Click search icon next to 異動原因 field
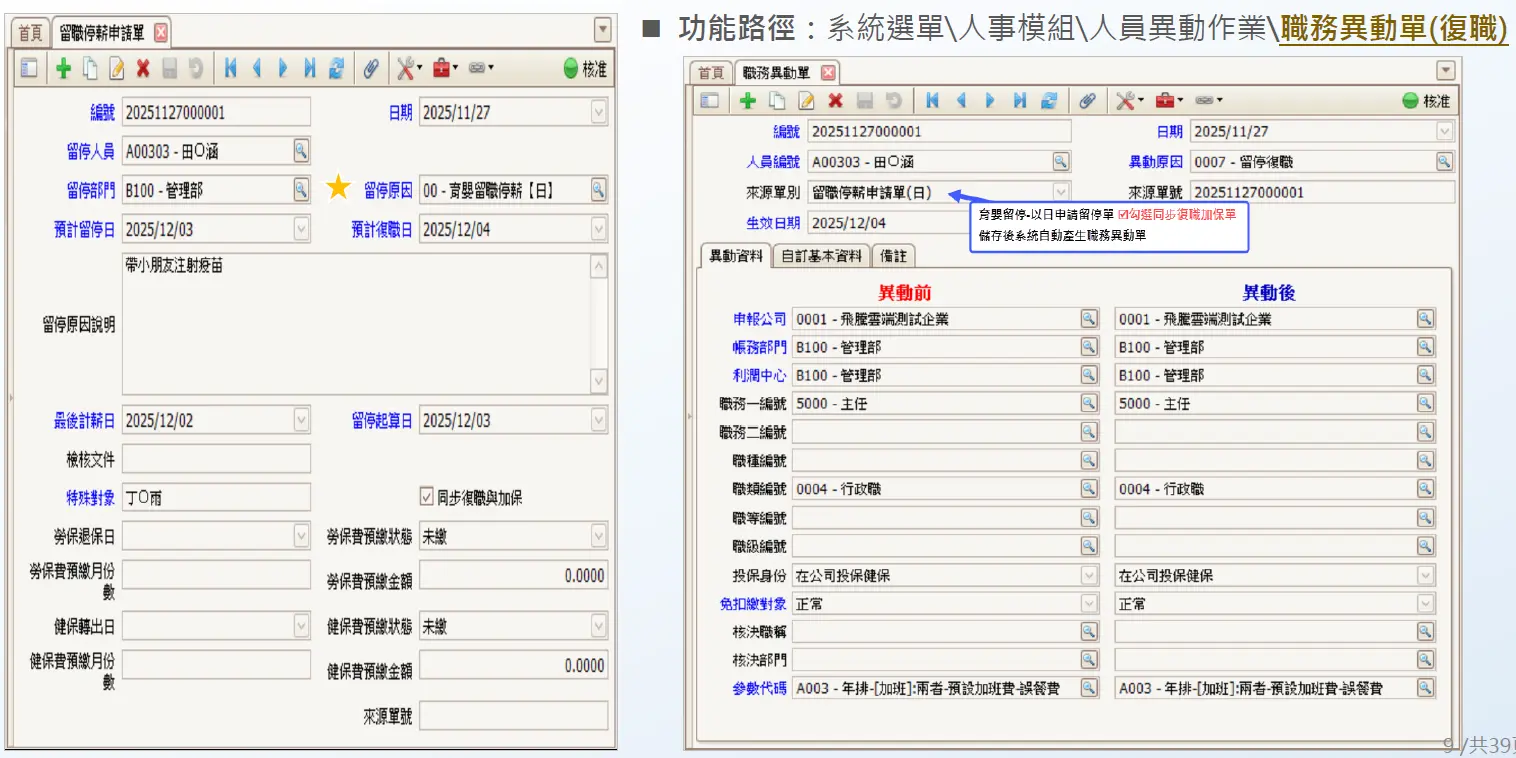Image resolution: width=1516 pixels, height=758 pixels. pyautogui.click(x=1443, y=161)
